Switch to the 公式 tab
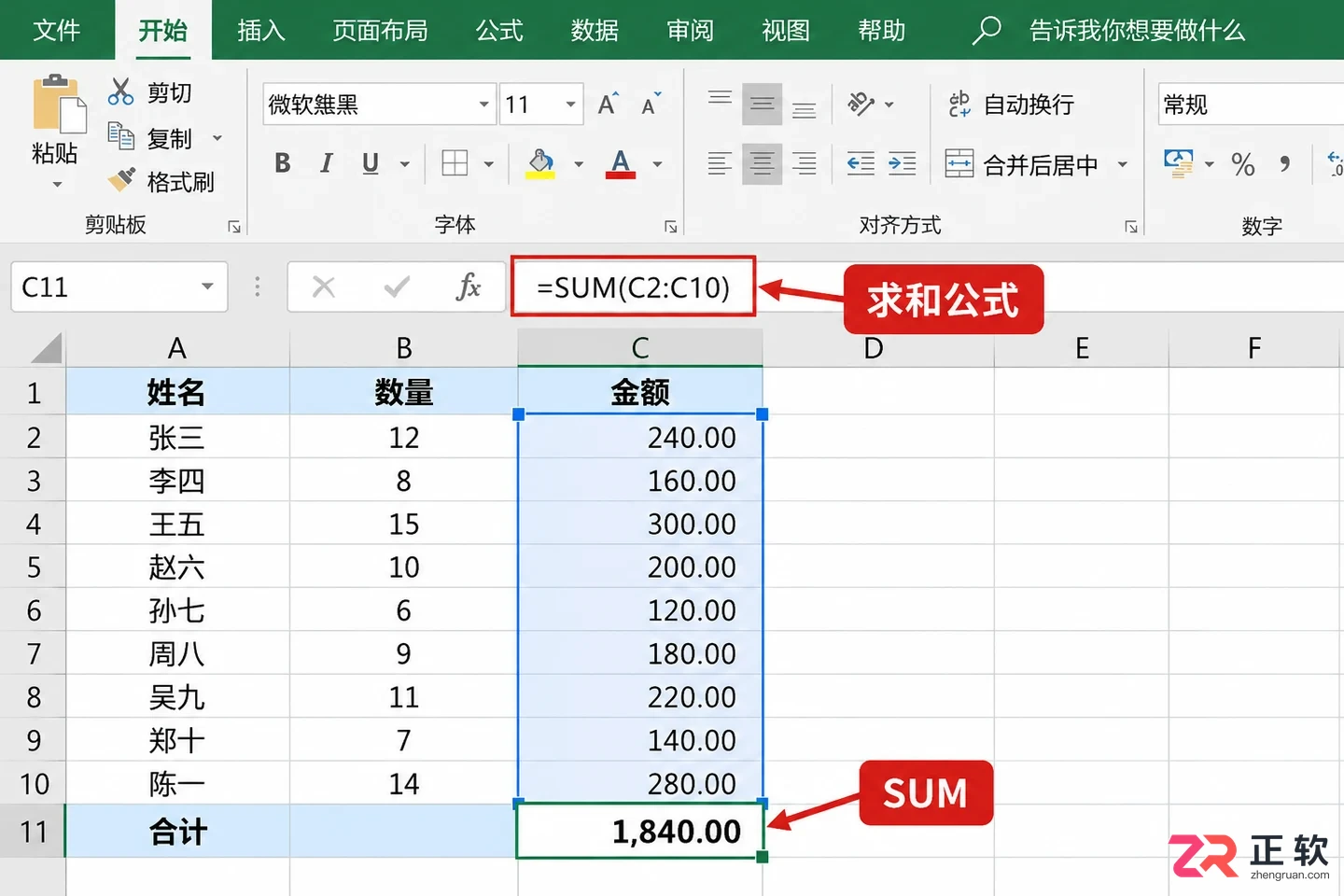 click(499, 30)
